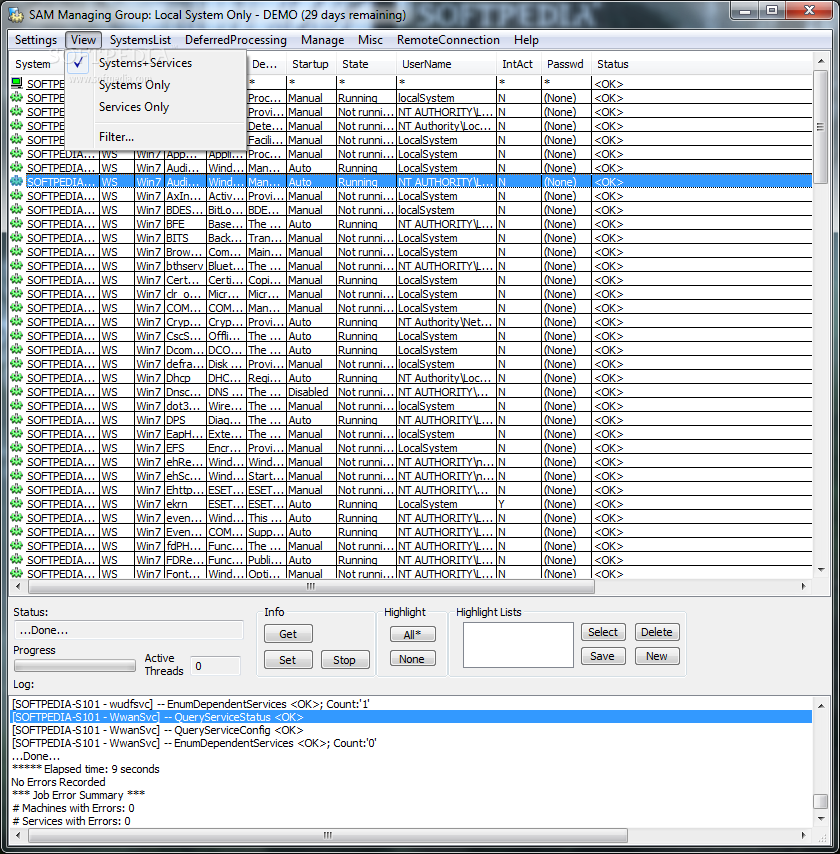
Task: Click the service gear icon of highlighted row
Action: point(17,181)
